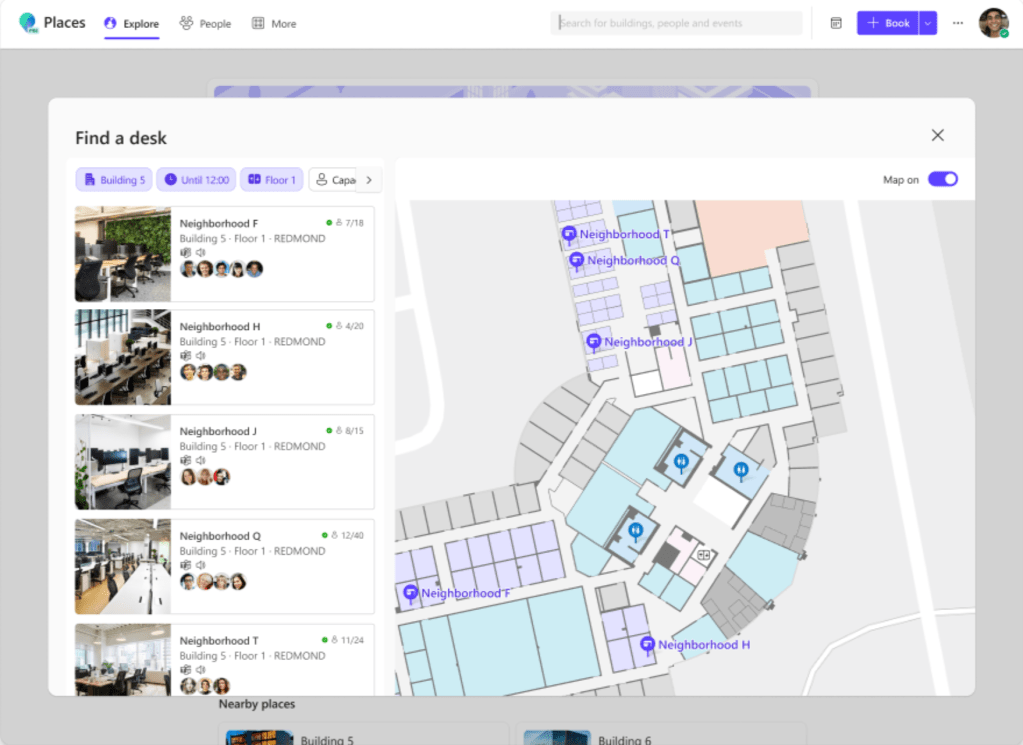Click the Places app logo

[27, 23]
